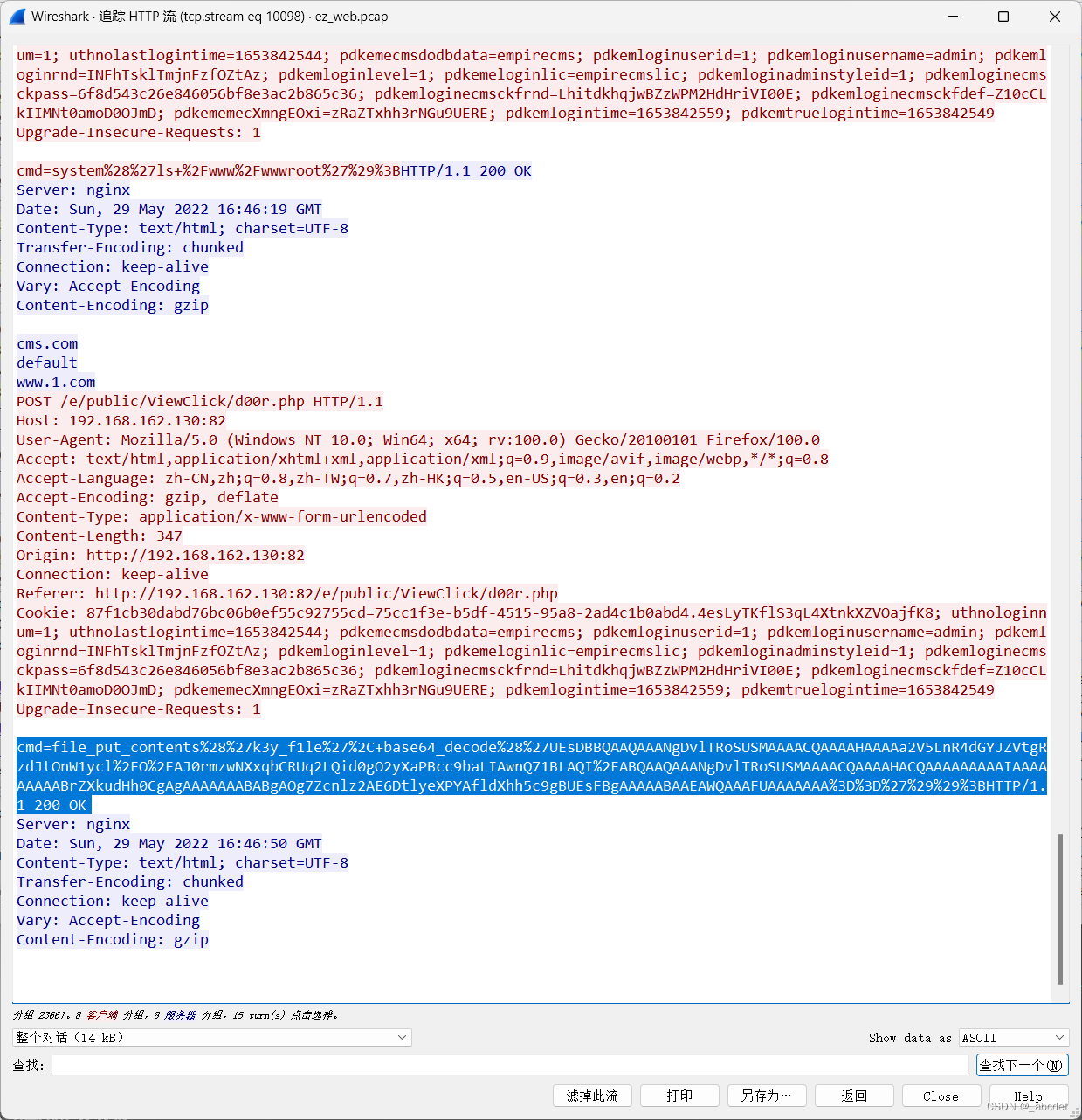Screen dimensions: 1082x1120
Task: Open the conversation selector dropdown
Action: (212, 1038)
